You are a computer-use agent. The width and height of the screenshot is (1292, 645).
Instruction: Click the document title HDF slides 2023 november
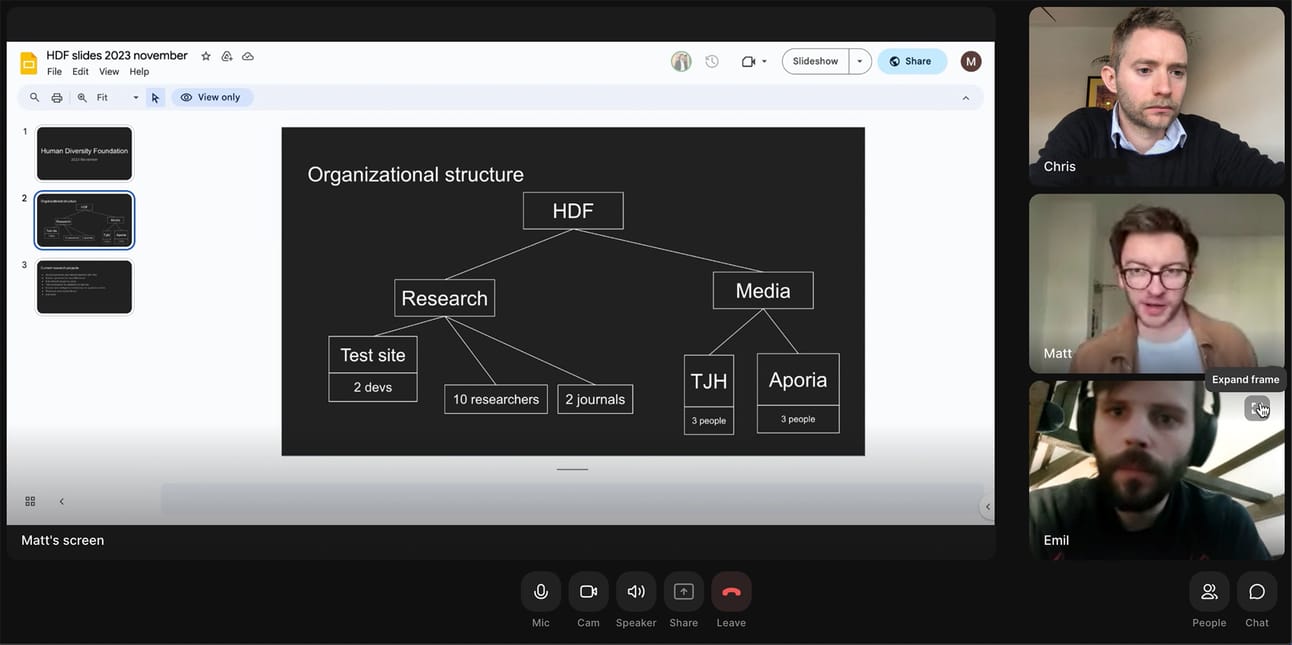(x=117, y=56)
